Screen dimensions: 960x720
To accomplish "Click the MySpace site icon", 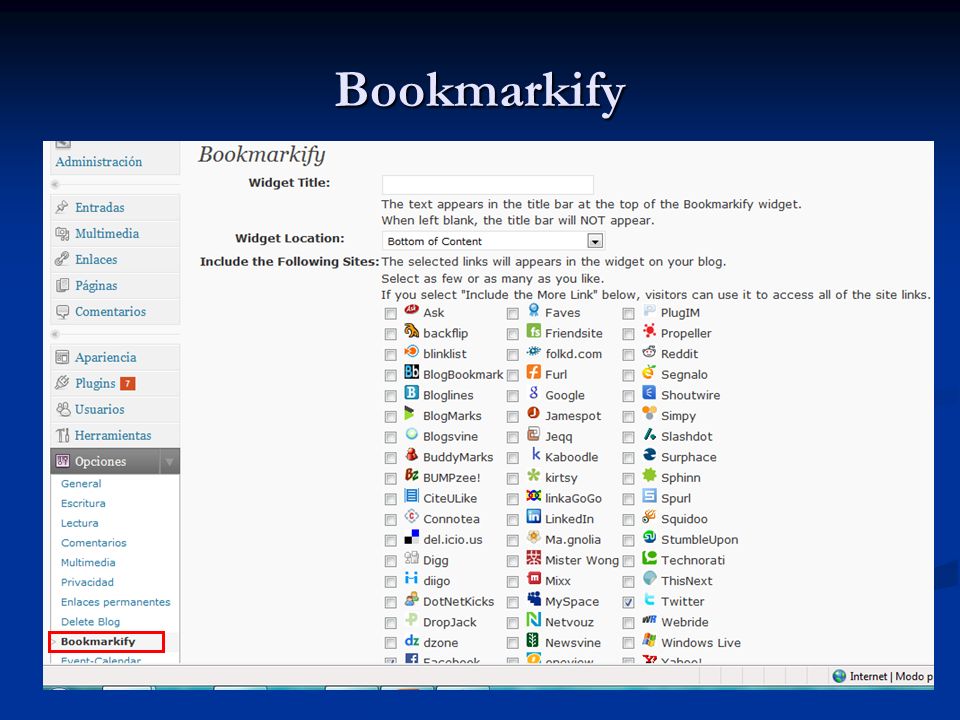I will (x=534, y=600).
